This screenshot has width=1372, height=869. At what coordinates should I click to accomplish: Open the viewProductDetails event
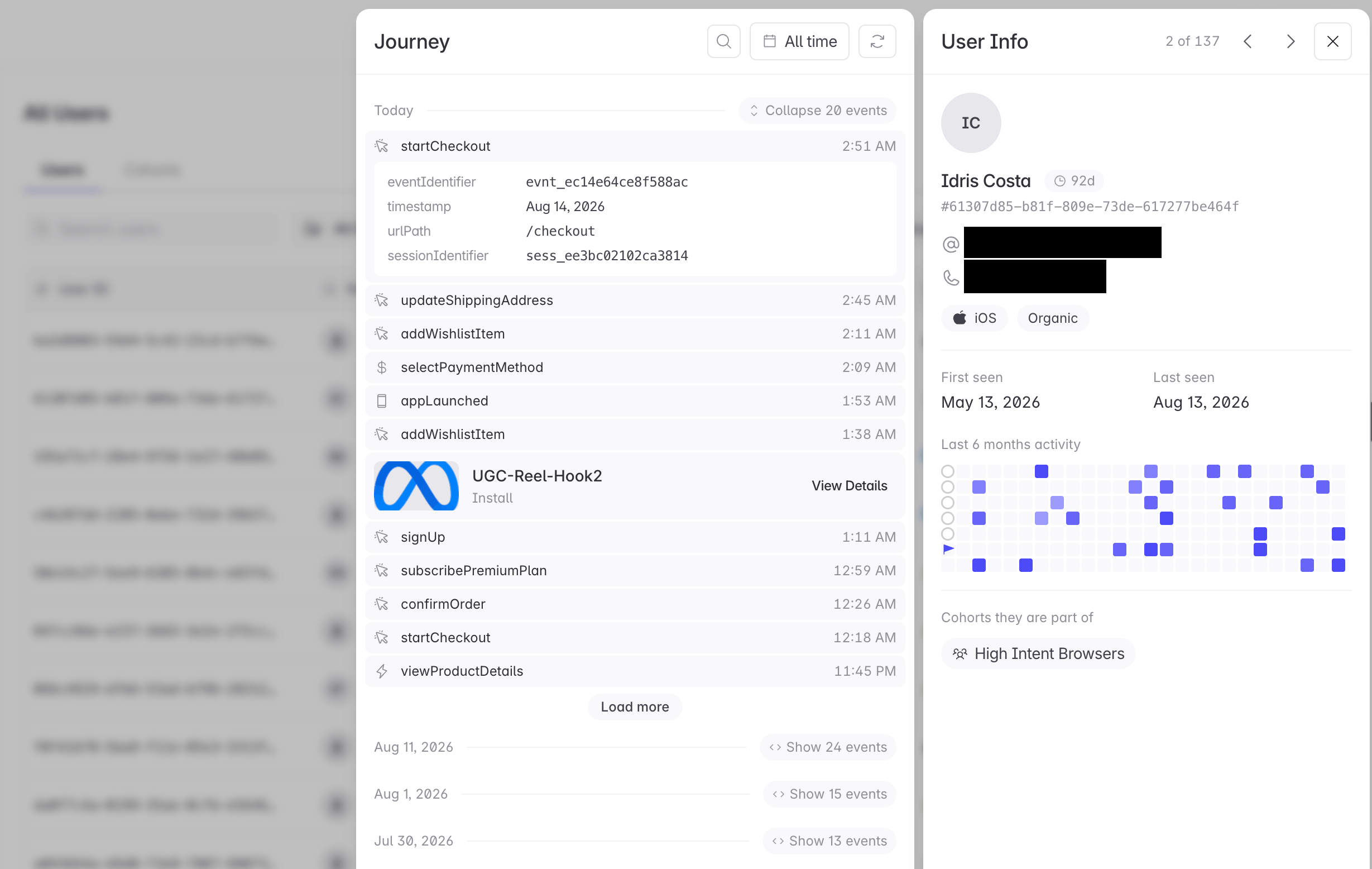[635, 671]
